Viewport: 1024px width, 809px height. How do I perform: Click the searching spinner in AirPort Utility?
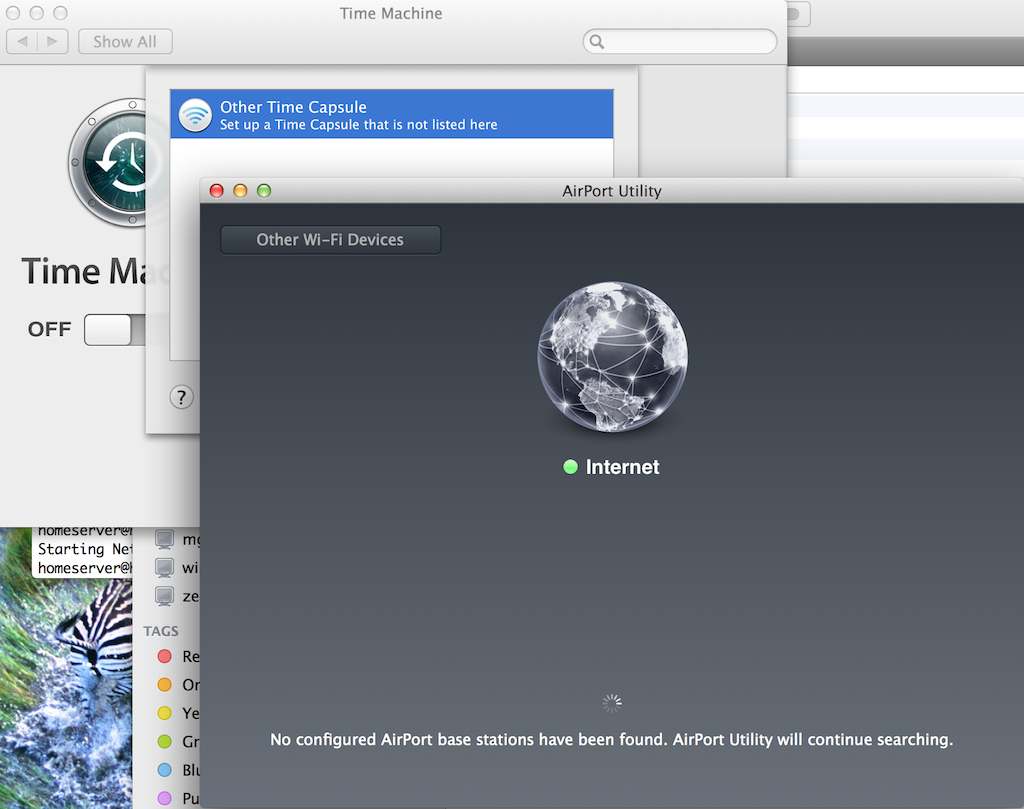[612, 703]
